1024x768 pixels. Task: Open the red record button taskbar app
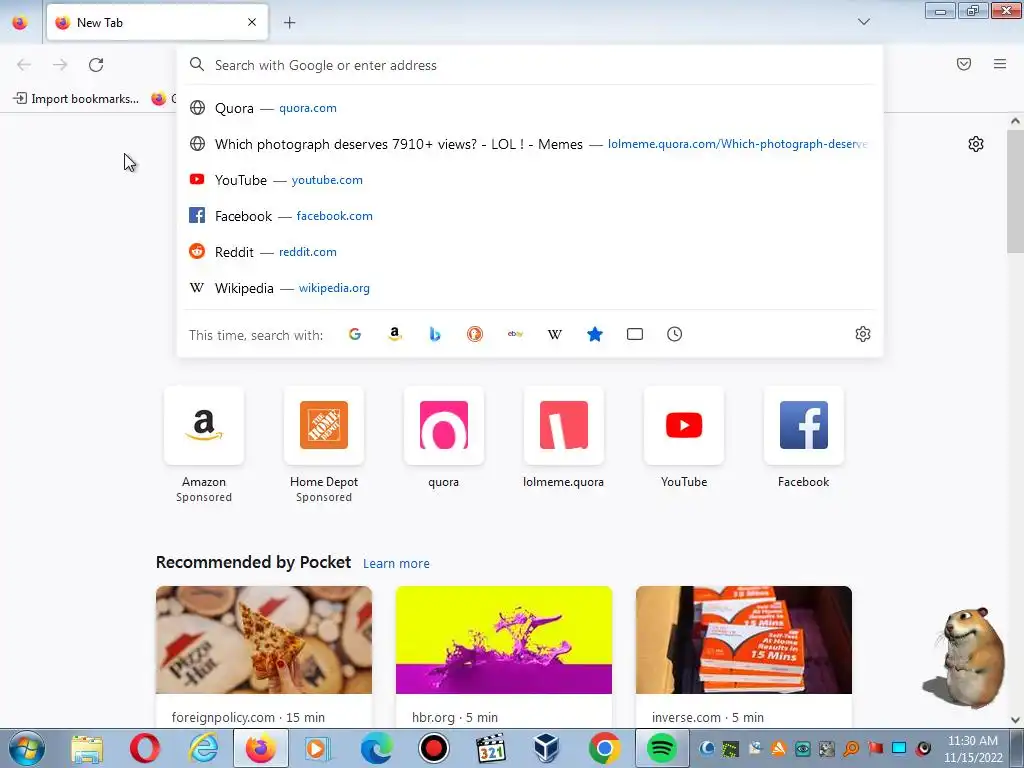434,748
